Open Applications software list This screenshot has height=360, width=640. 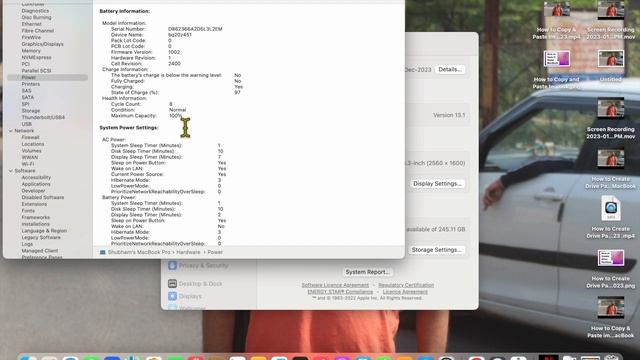[x=36, y=184]
